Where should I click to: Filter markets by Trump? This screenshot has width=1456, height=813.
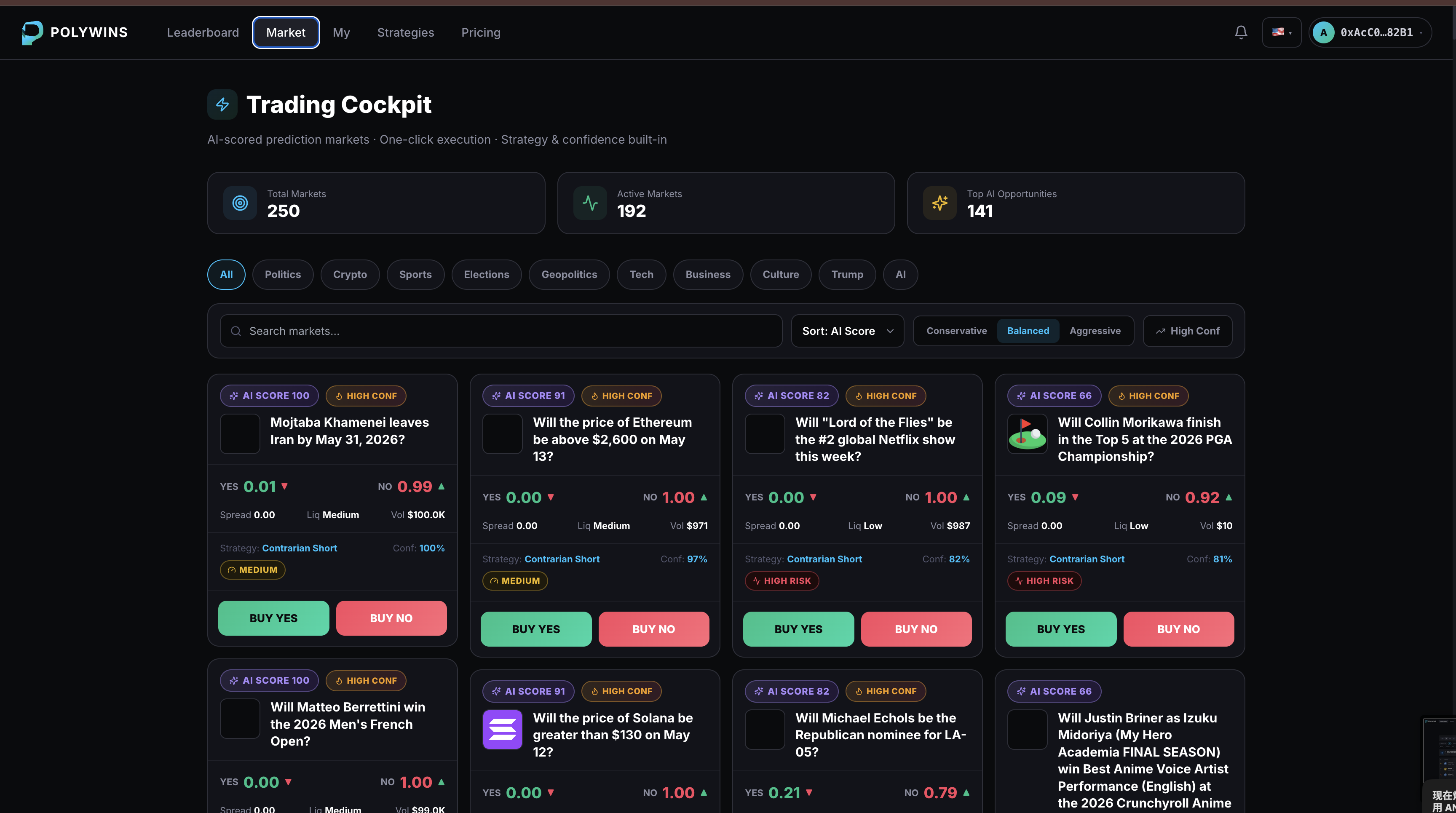point(847,275)
